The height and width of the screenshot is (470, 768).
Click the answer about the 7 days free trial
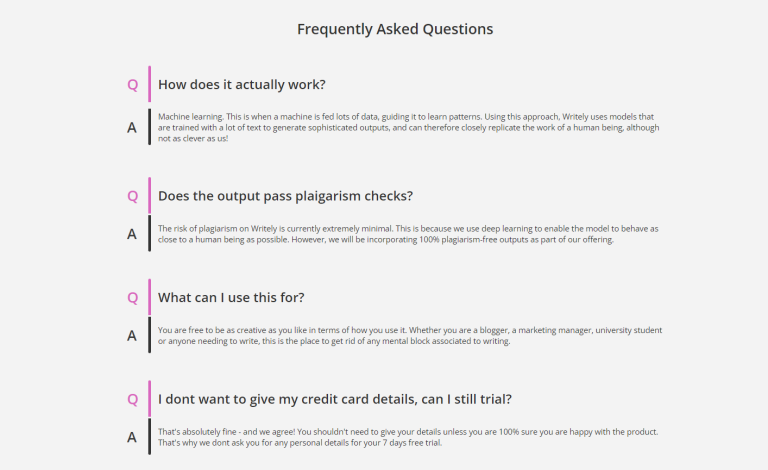(x=408, y=437)
